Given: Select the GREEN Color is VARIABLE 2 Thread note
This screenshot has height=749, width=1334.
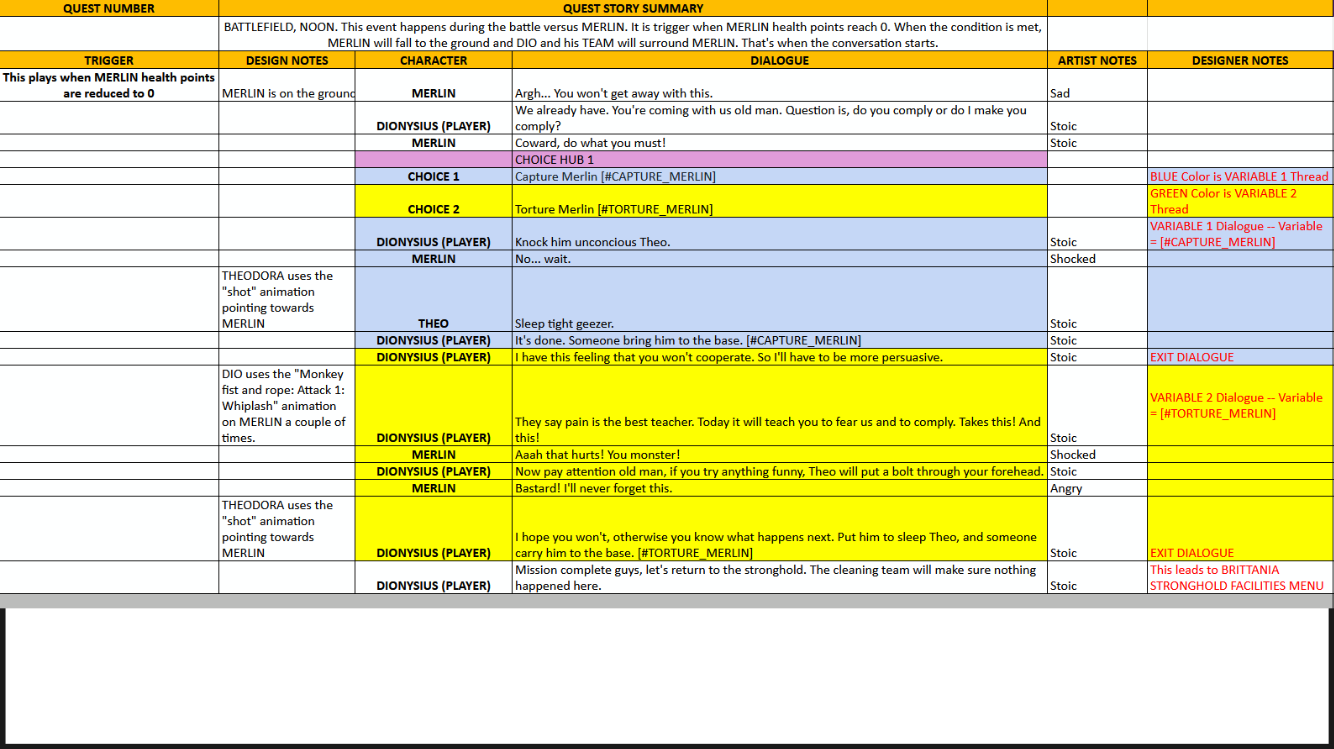Looking at the screenshot, I should coord(1240,202).
